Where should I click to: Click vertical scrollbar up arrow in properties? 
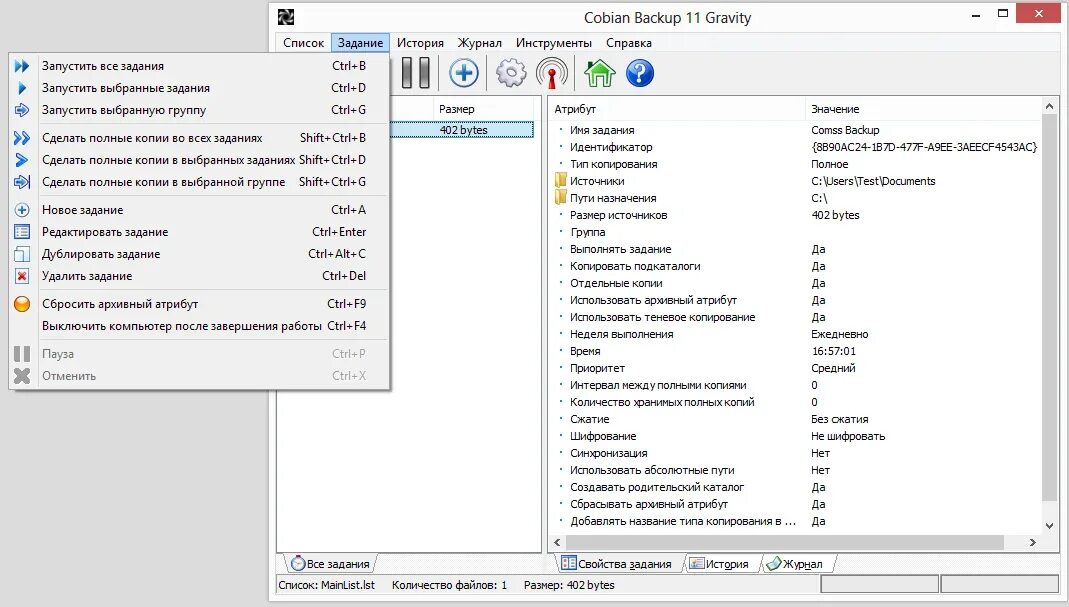(x=1049, y=106)
